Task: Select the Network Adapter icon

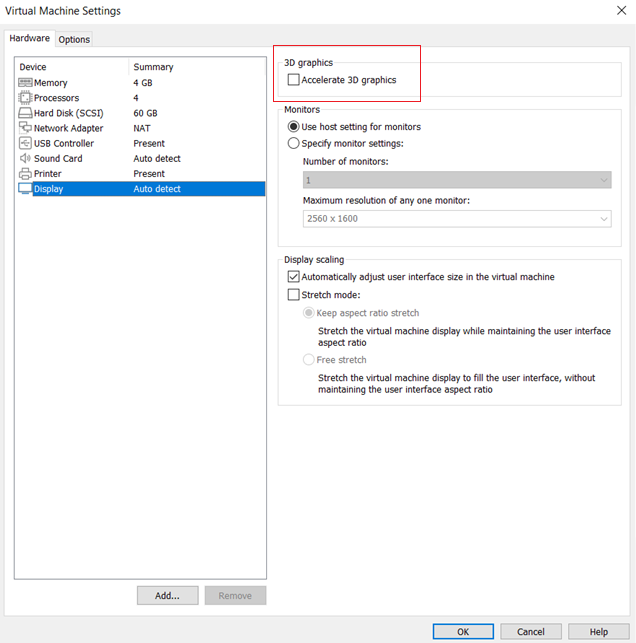Action: (x=25, y=128)
